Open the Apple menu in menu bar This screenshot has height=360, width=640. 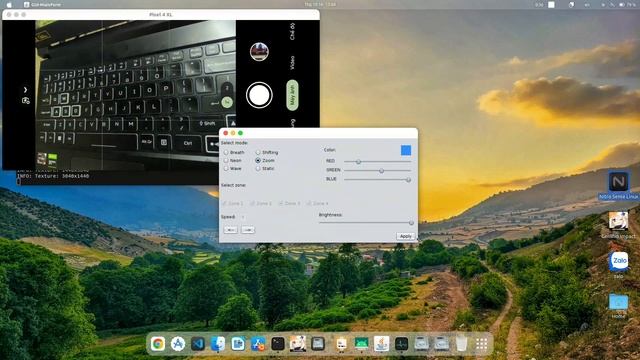(x=9, y=4)
